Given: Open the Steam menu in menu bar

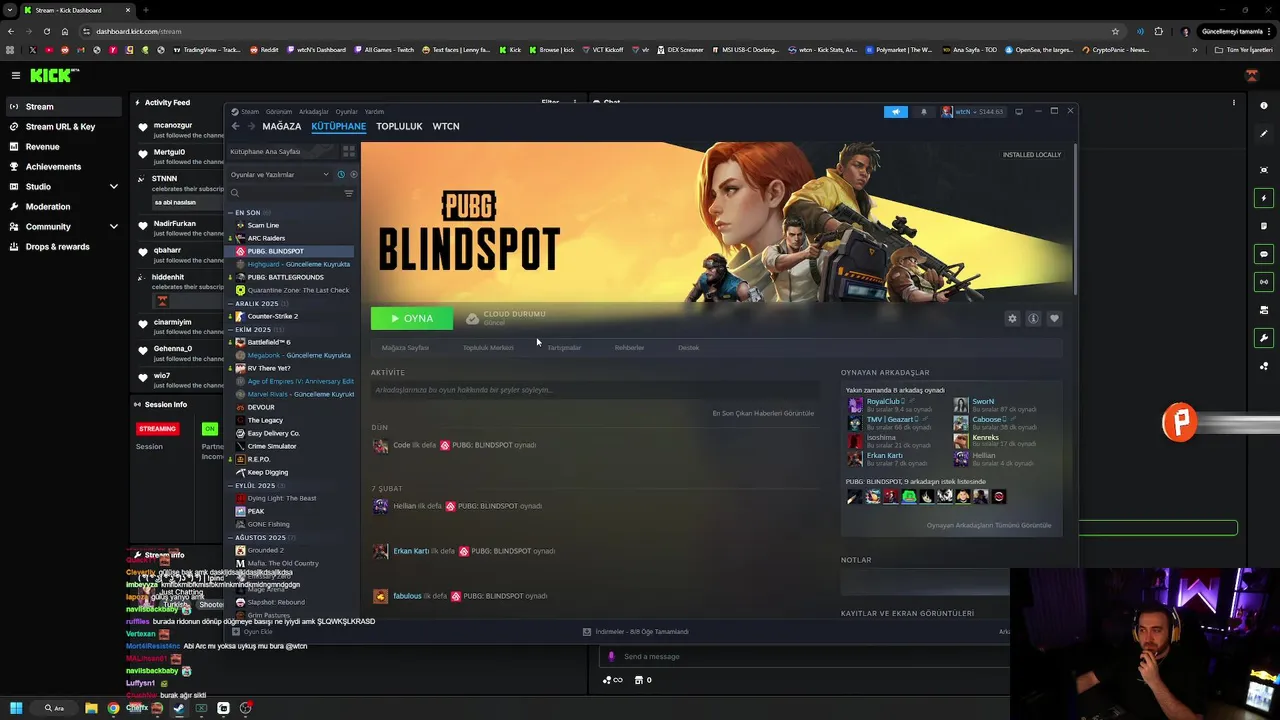Looking at the screenshot, I should coord(250,112).
